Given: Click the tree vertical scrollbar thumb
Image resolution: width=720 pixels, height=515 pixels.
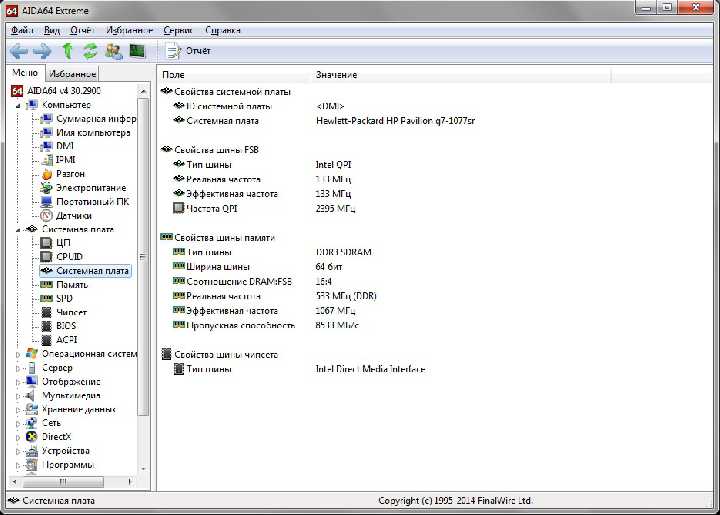Looking at the screenshot, I should coord(143,257).
